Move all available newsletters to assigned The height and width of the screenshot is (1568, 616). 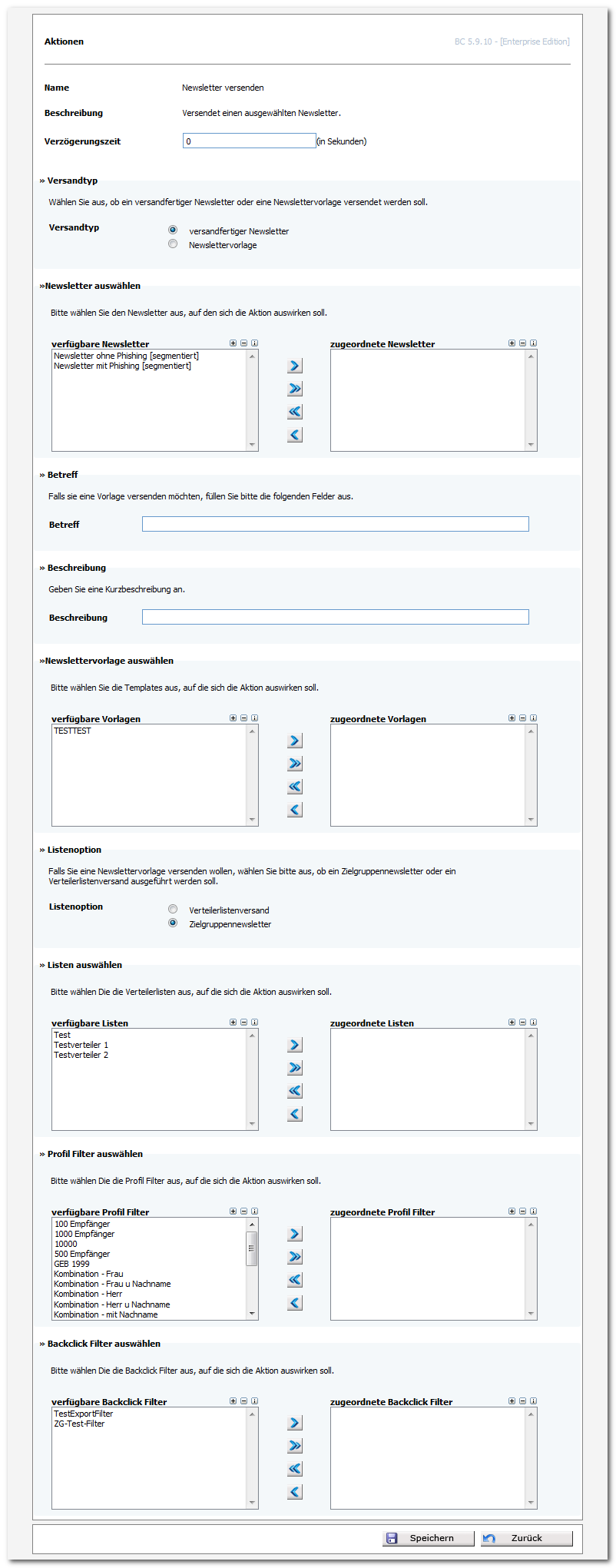295,389
